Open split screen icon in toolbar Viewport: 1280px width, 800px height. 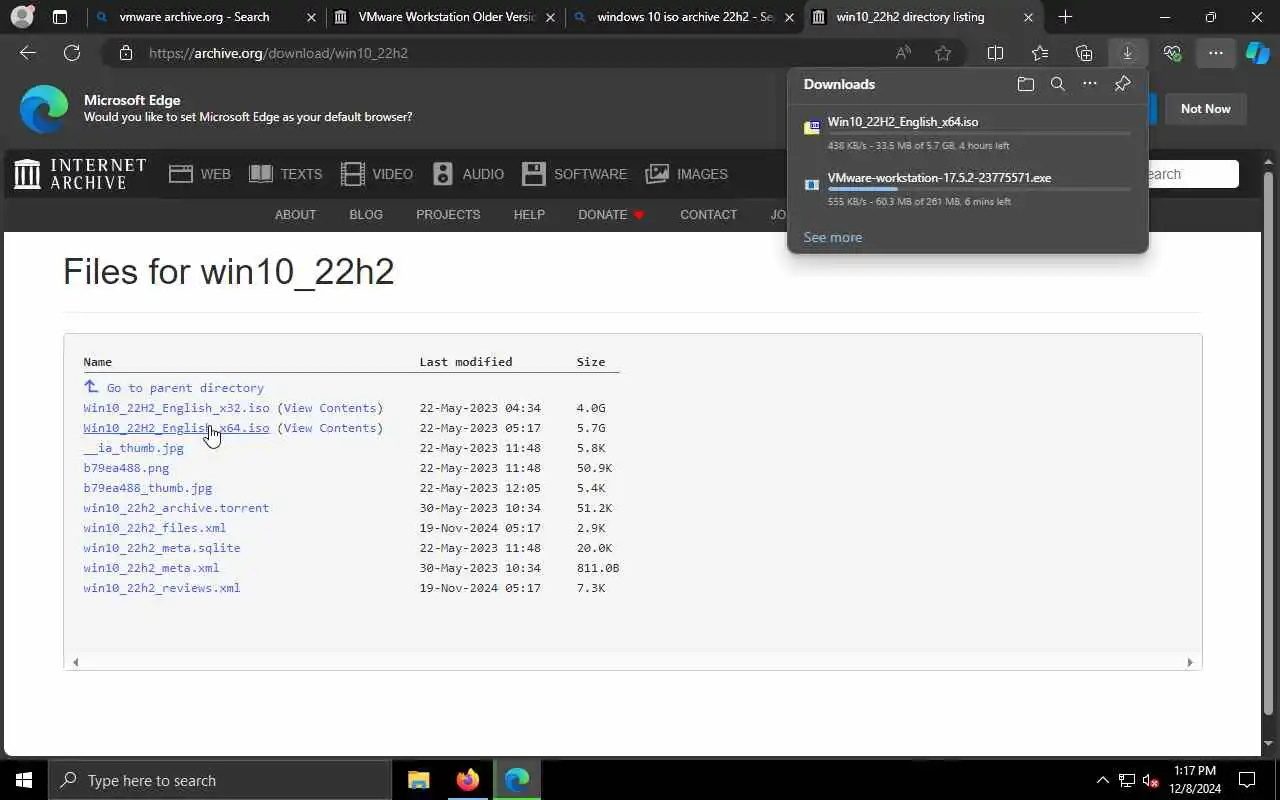tap(995, 53)
